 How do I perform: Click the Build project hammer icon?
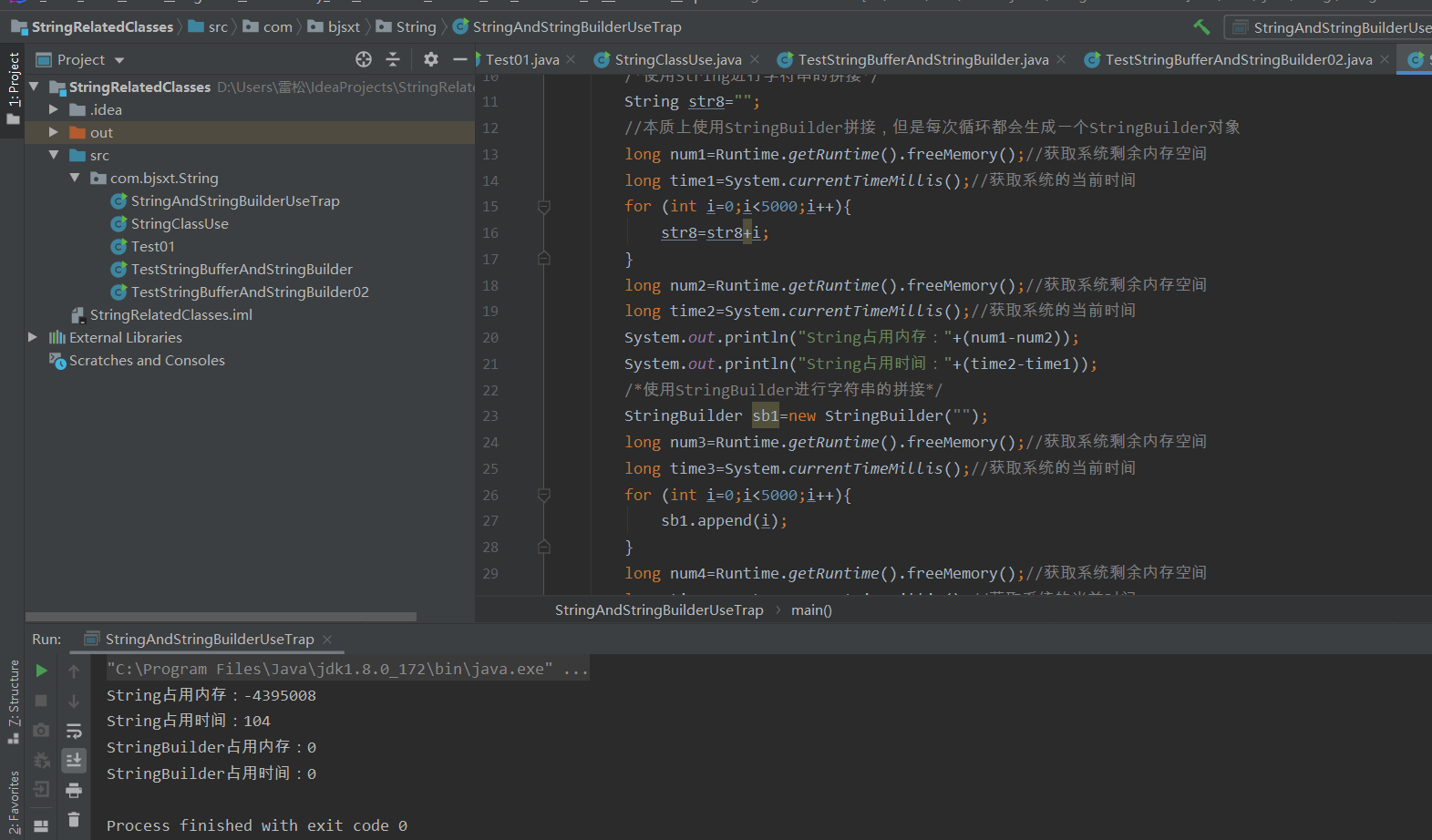[x=1201, y=27]
